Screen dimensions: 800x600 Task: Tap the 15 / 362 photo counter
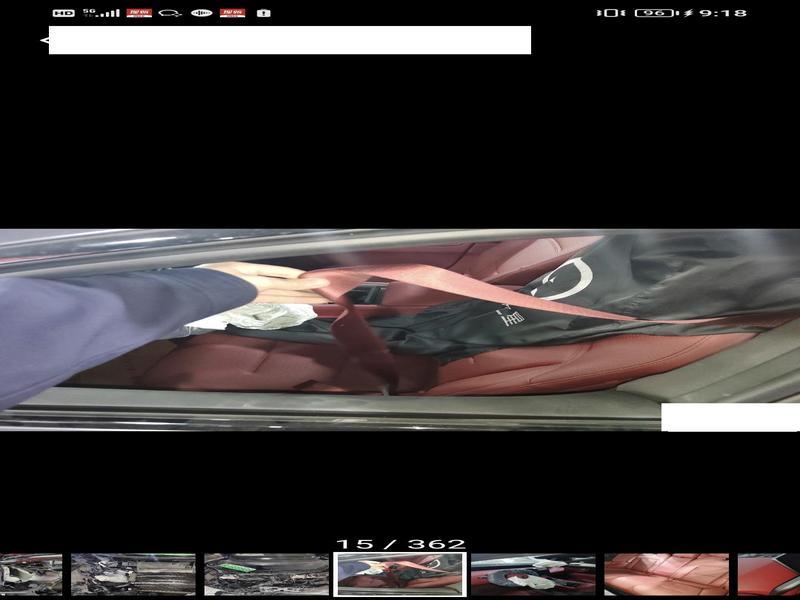click(x=400, y=544)
